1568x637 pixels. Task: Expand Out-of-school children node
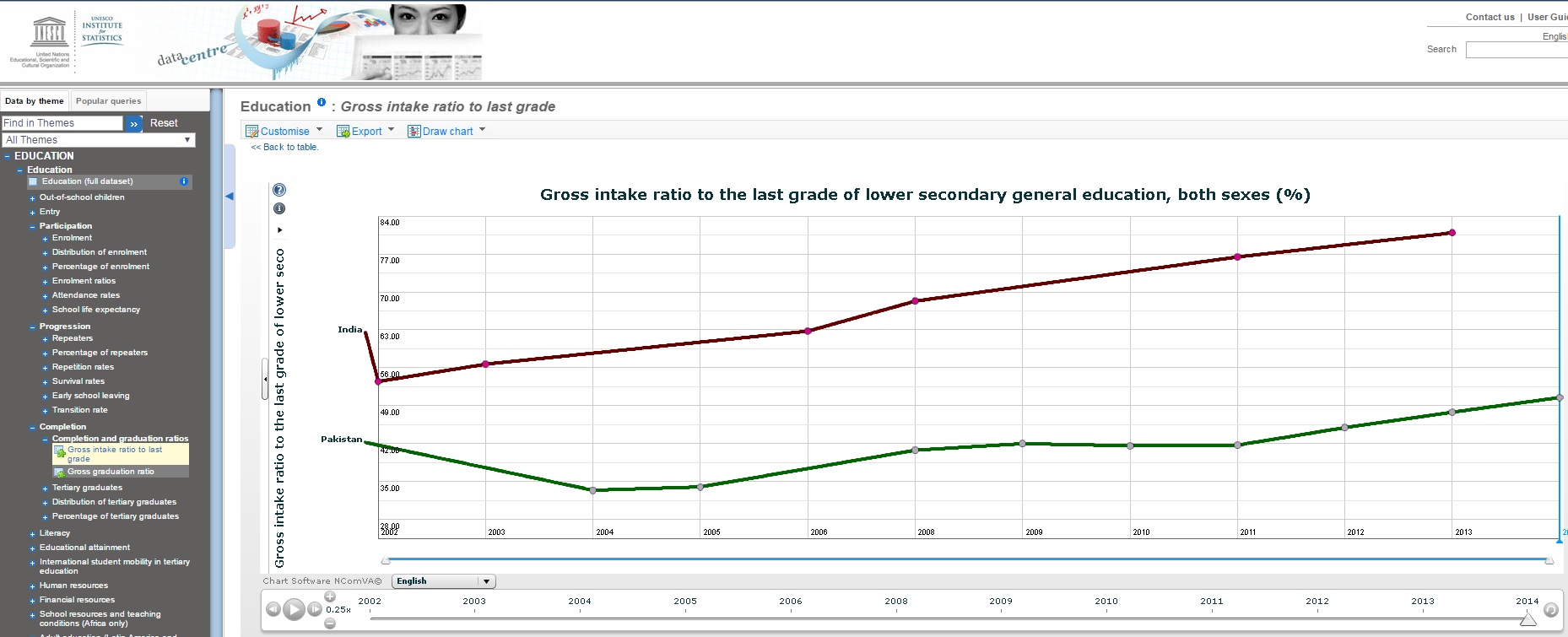(x=32, y=198)
